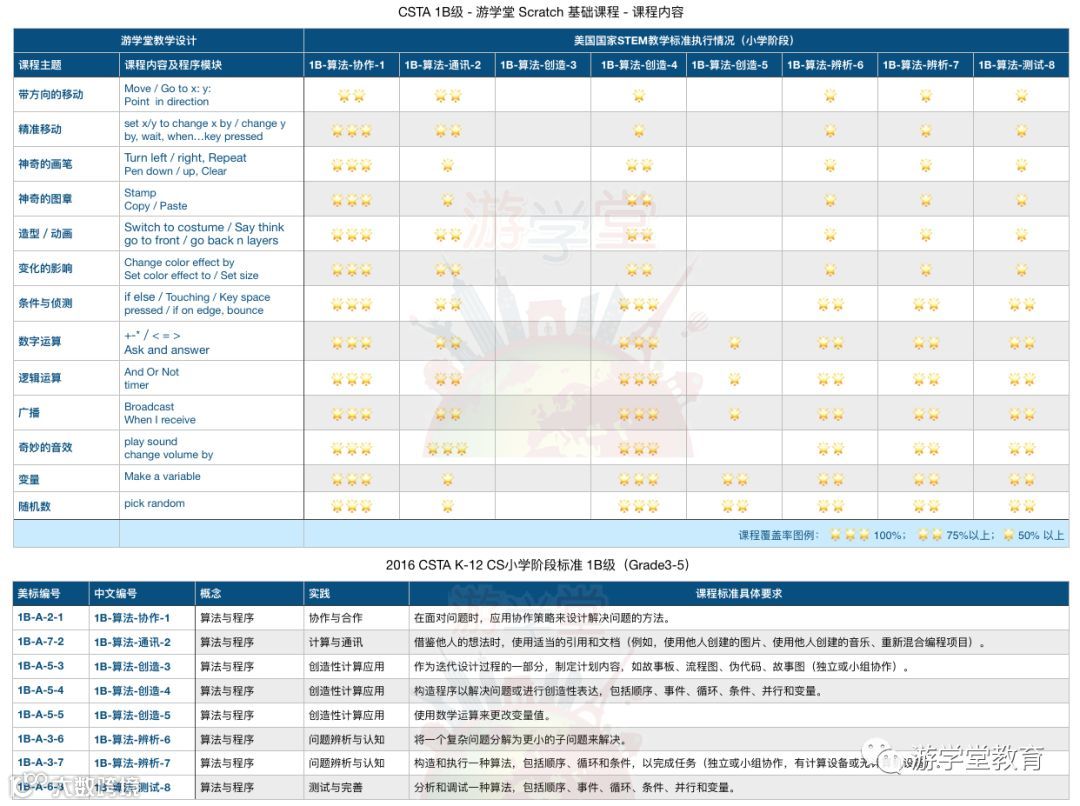This screenshot has height=806, width=1080.
Task: Click the '1B-A-5-5' code in lower table
Action: (41, 714)
